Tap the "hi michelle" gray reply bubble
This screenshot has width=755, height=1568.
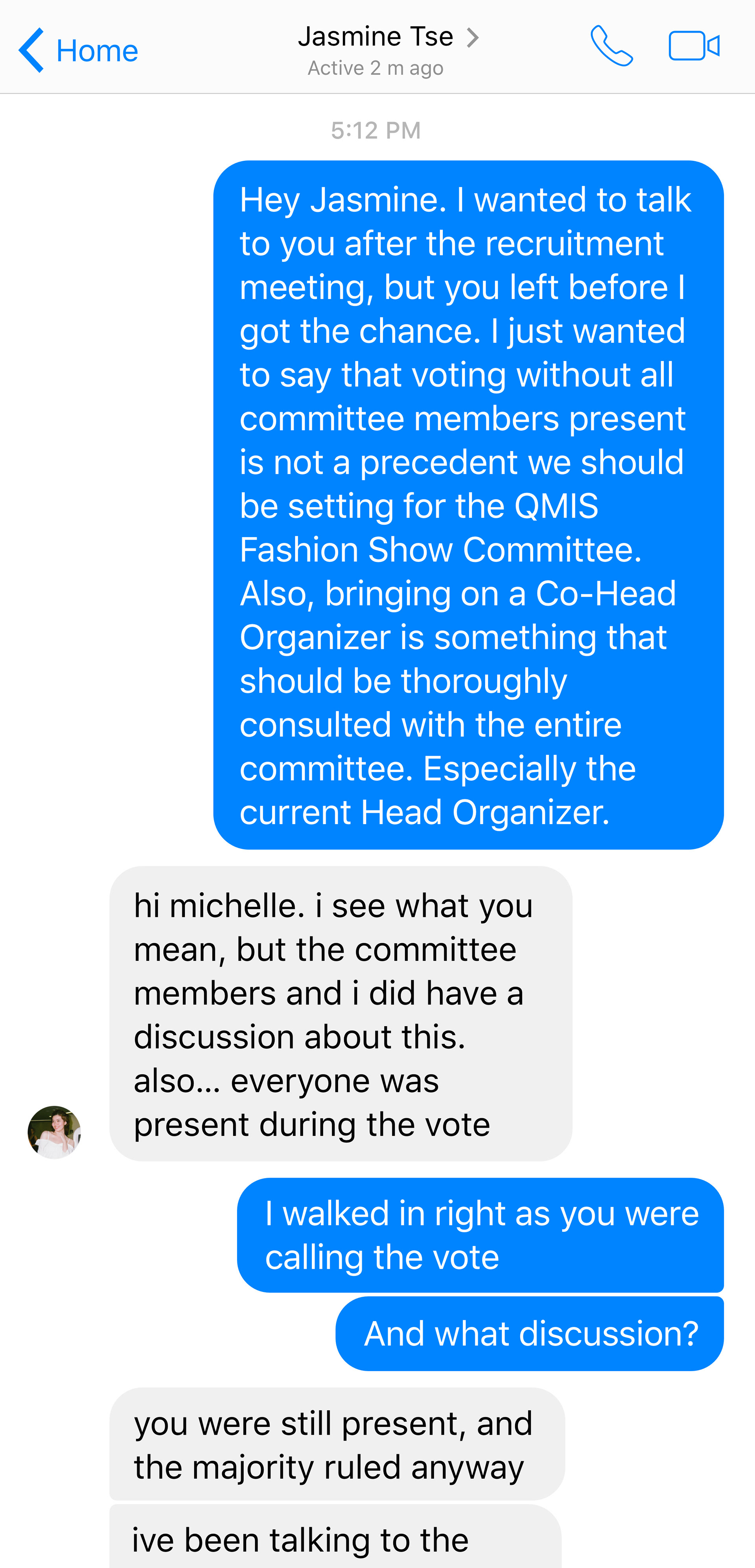click(x=341, y=1013)
